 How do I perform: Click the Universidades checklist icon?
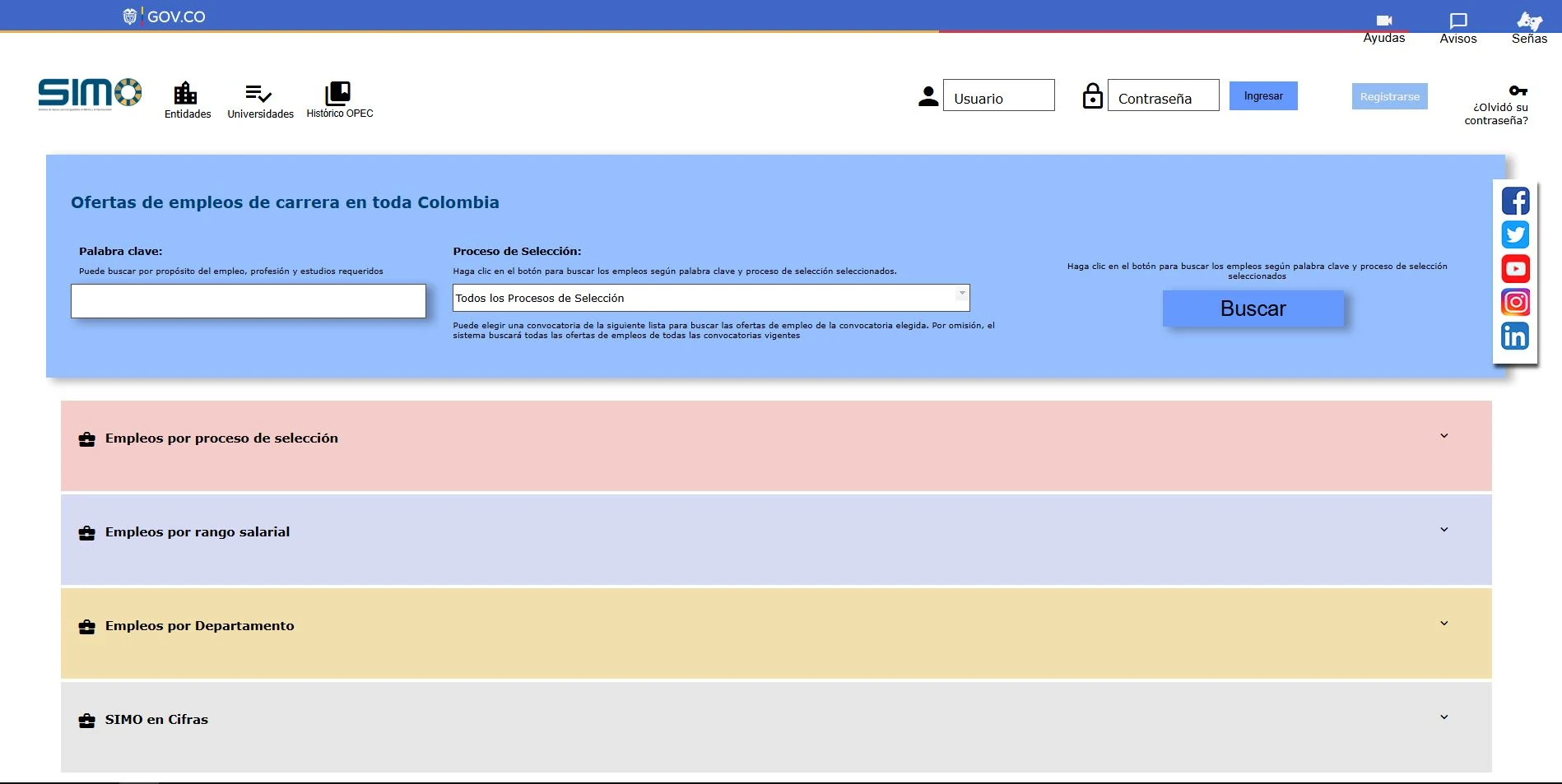259,94
